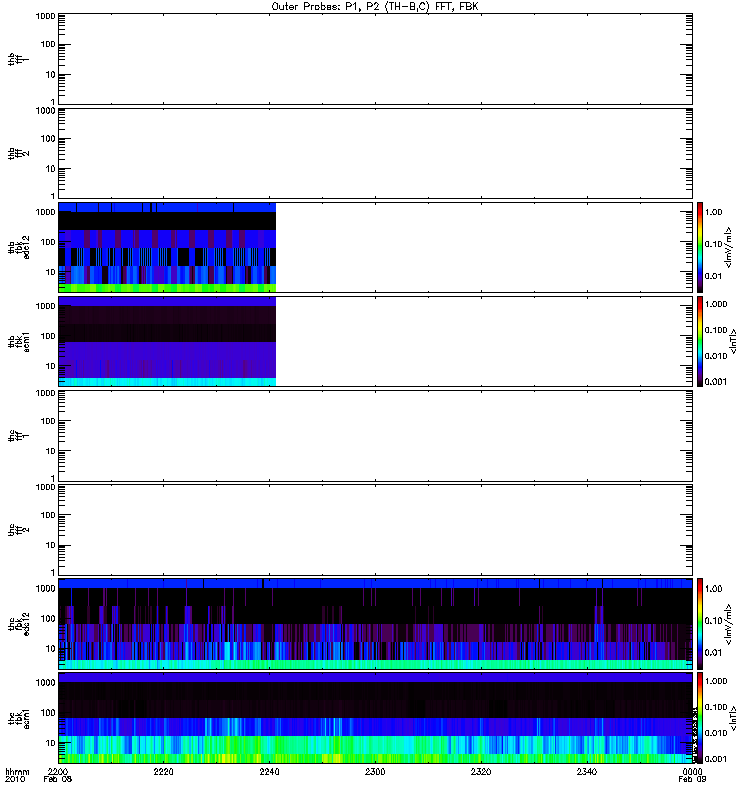Screen dimensions: 750x800
Task: Click the thc fbk scm1 color bar
Action: click(700, 718)
